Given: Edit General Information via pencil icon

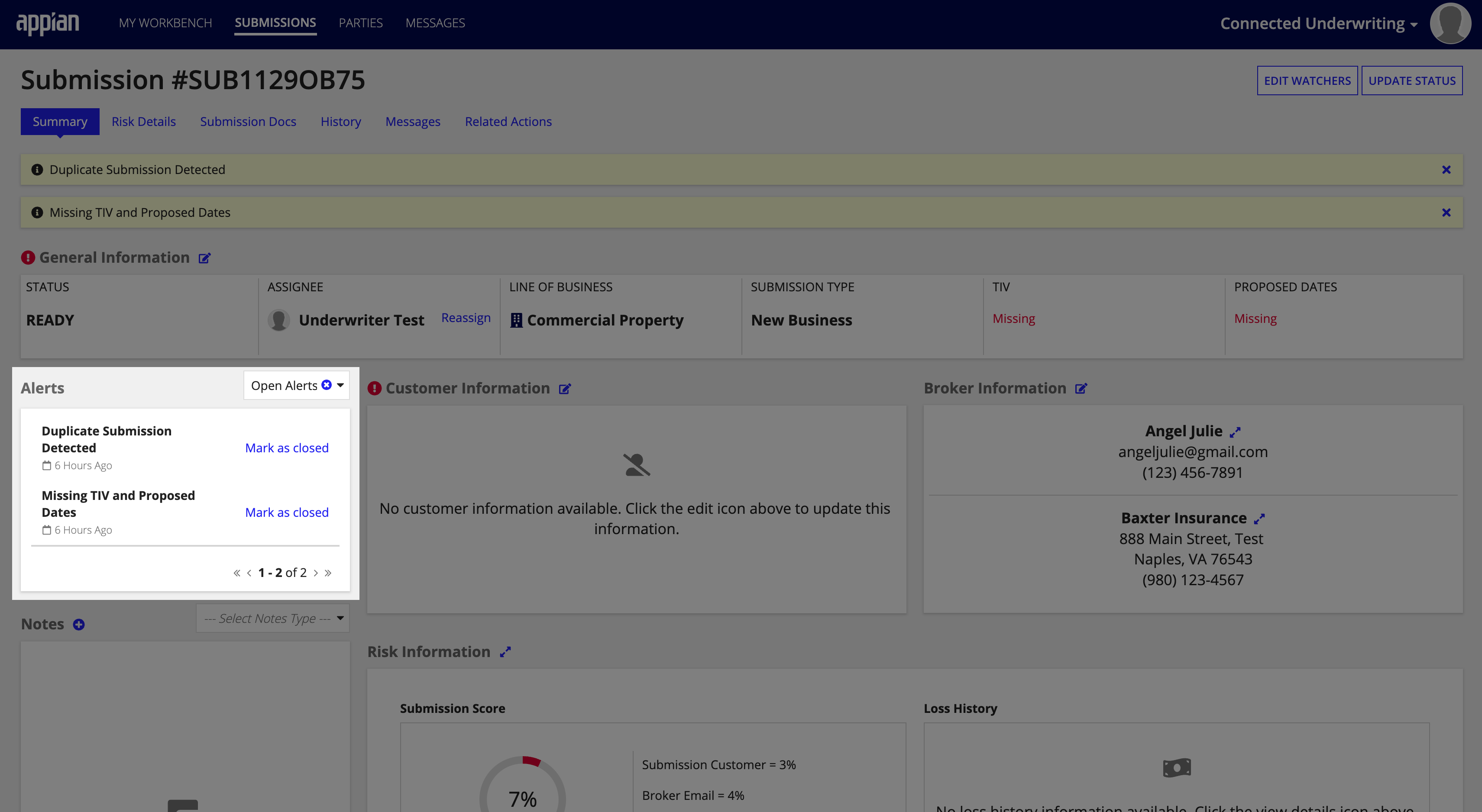Looking at the screenshot, I should (205, 258).
